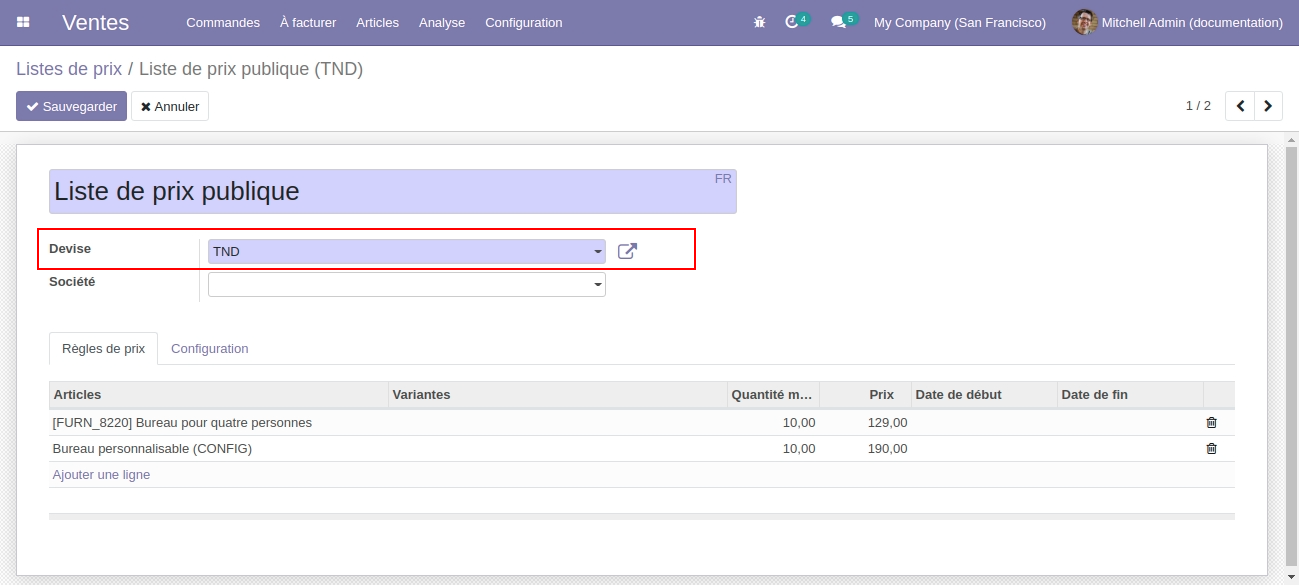Click Mitchell Admin user avatar
This screenshot has width=1299, height=585.
click(x=1084, y=22)
